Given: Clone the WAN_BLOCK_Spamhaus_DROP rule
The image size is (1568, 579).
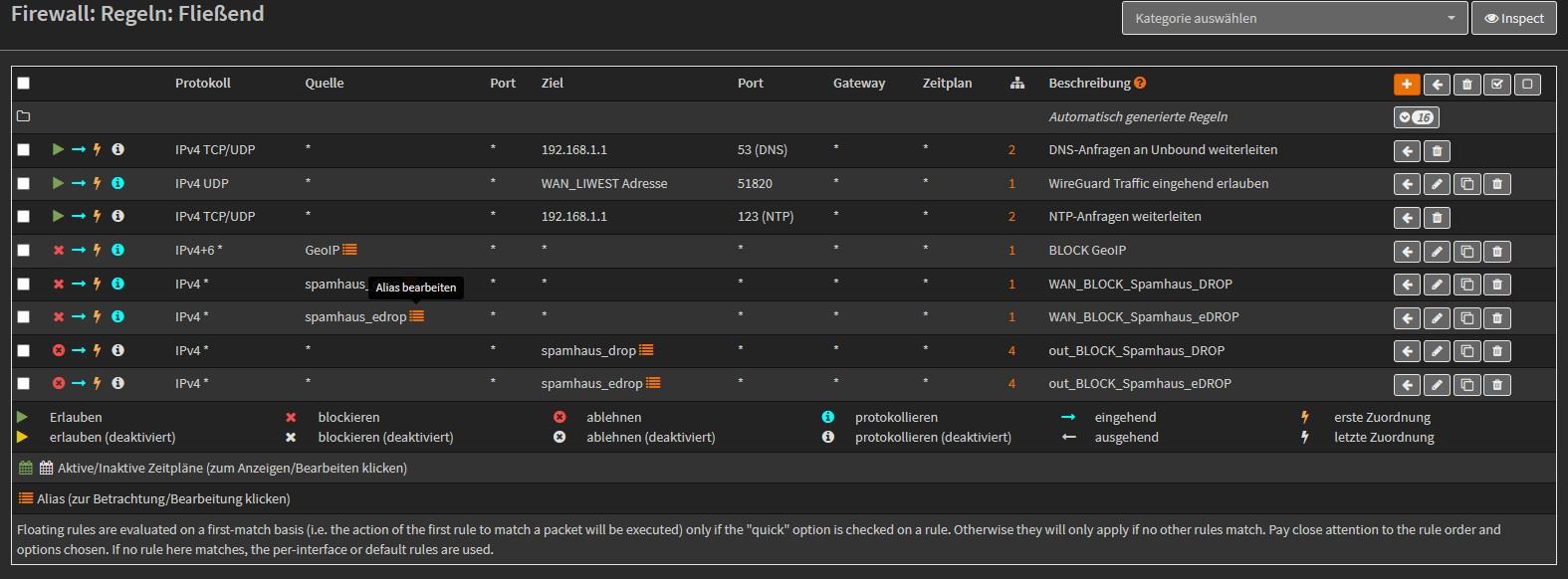Looking at the screenshot, I should pyautogui.click(x=1466, y=285).
